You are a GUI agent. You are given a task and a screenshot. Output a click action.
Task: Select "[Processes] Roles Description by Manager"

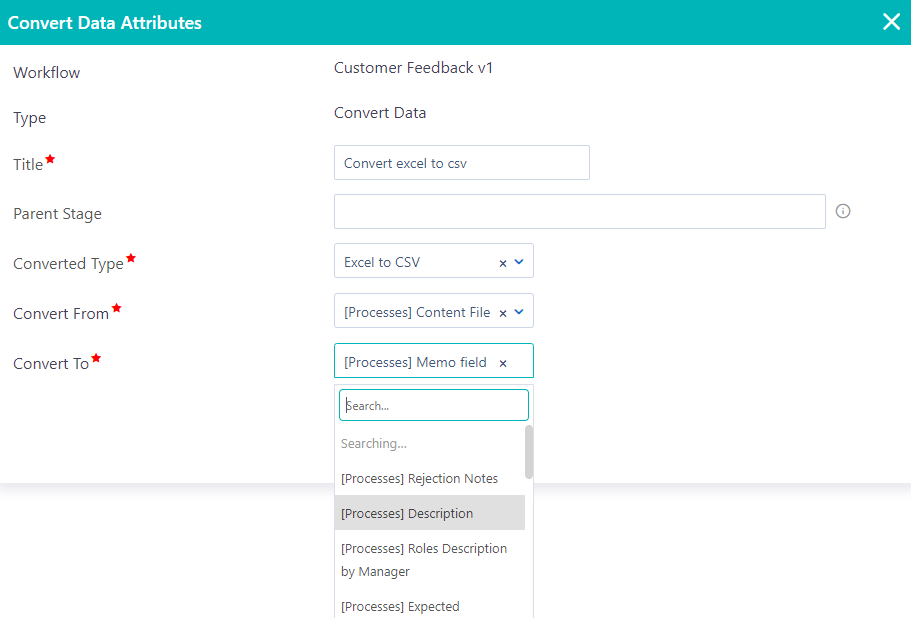(x=424, y=559)
